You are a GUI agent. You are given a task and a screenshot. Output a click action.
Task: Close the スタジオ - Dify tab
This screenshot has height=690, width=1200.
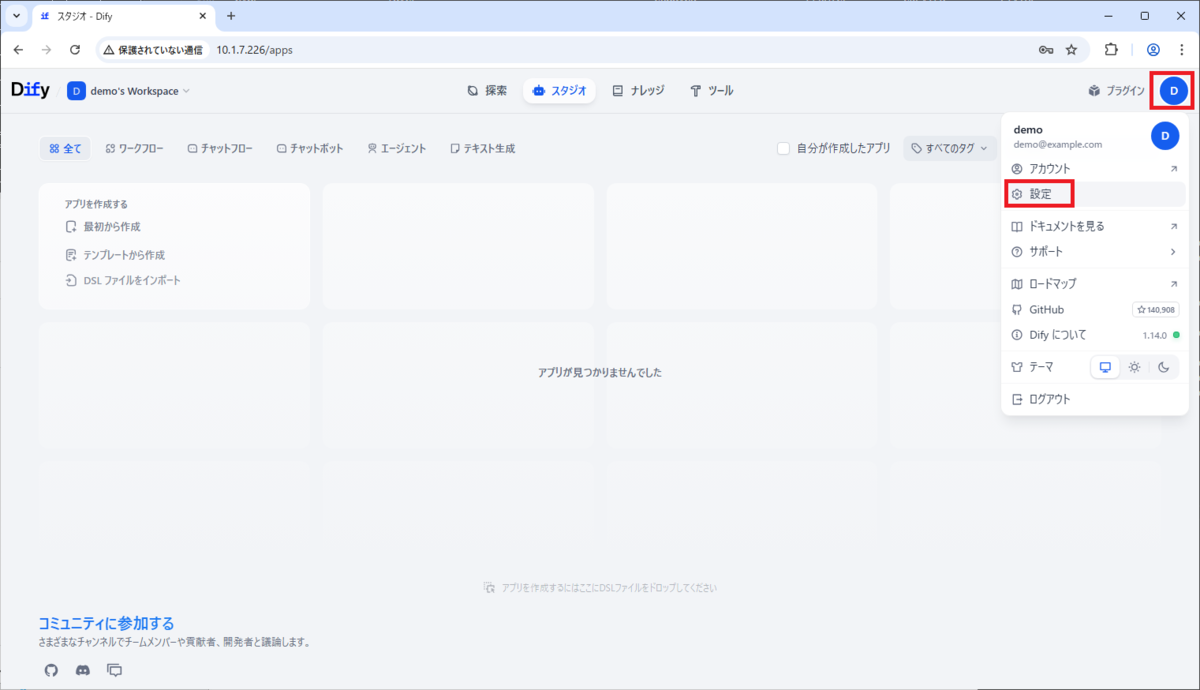(202, 16)
